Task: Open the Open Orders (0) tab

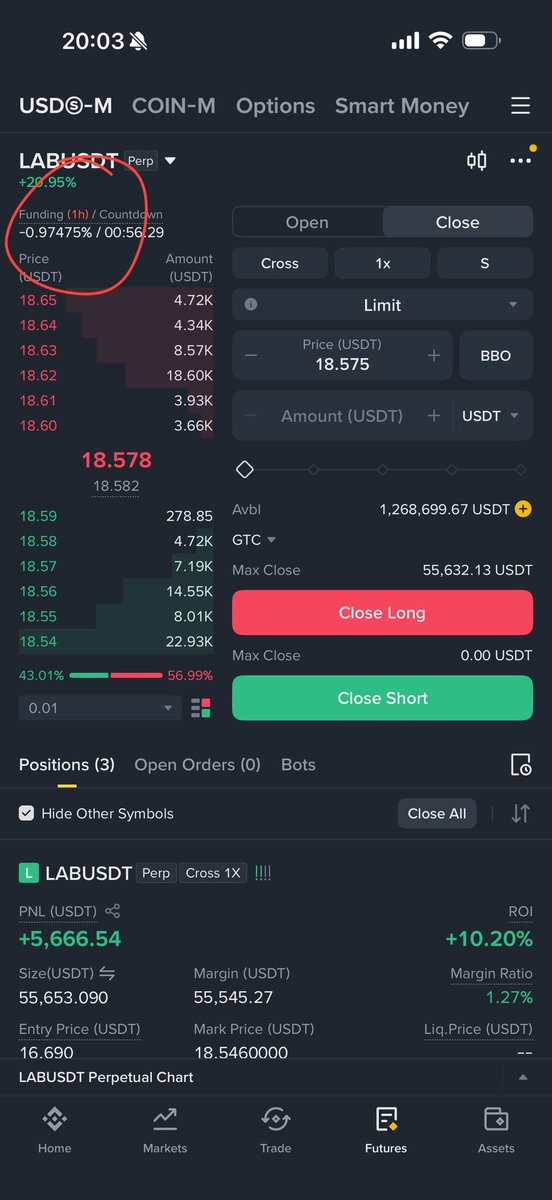Action: (x=197, y=765)
